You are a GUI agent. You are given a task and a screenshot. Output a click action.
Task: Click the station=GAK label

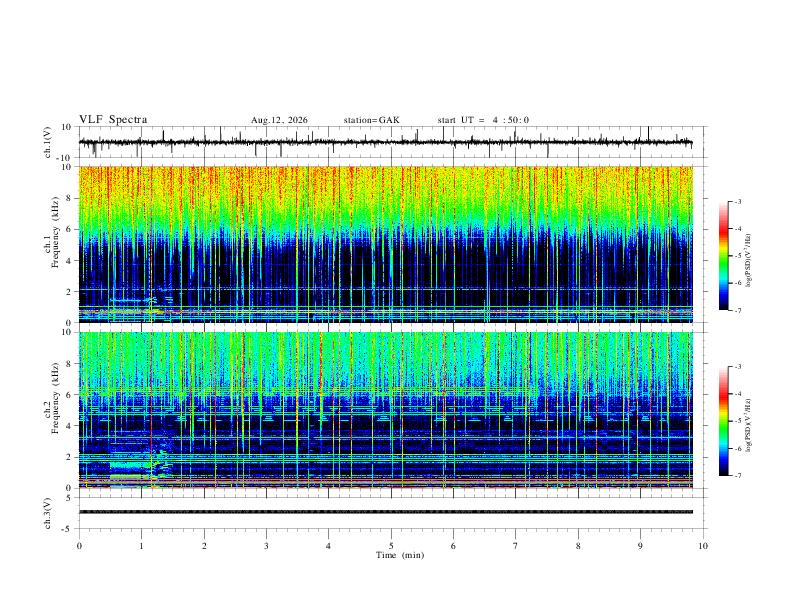pos(371,120)
